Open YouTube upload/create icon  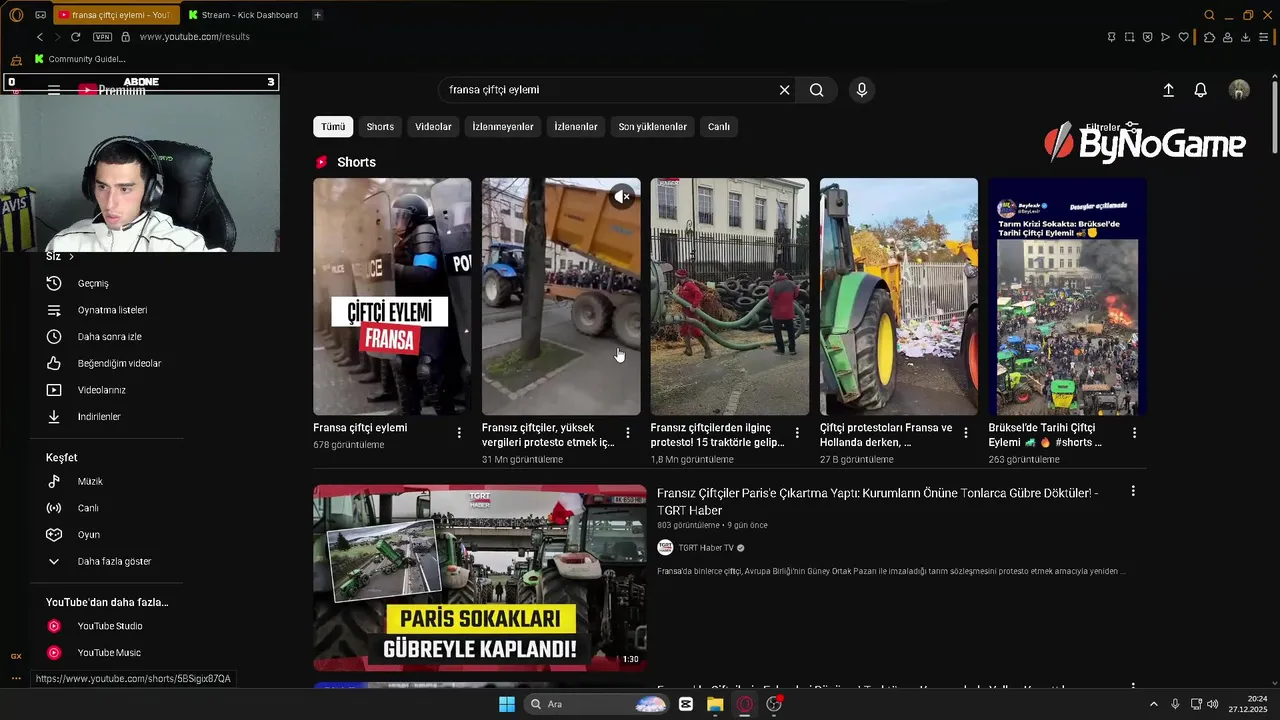click(1168, 90)
